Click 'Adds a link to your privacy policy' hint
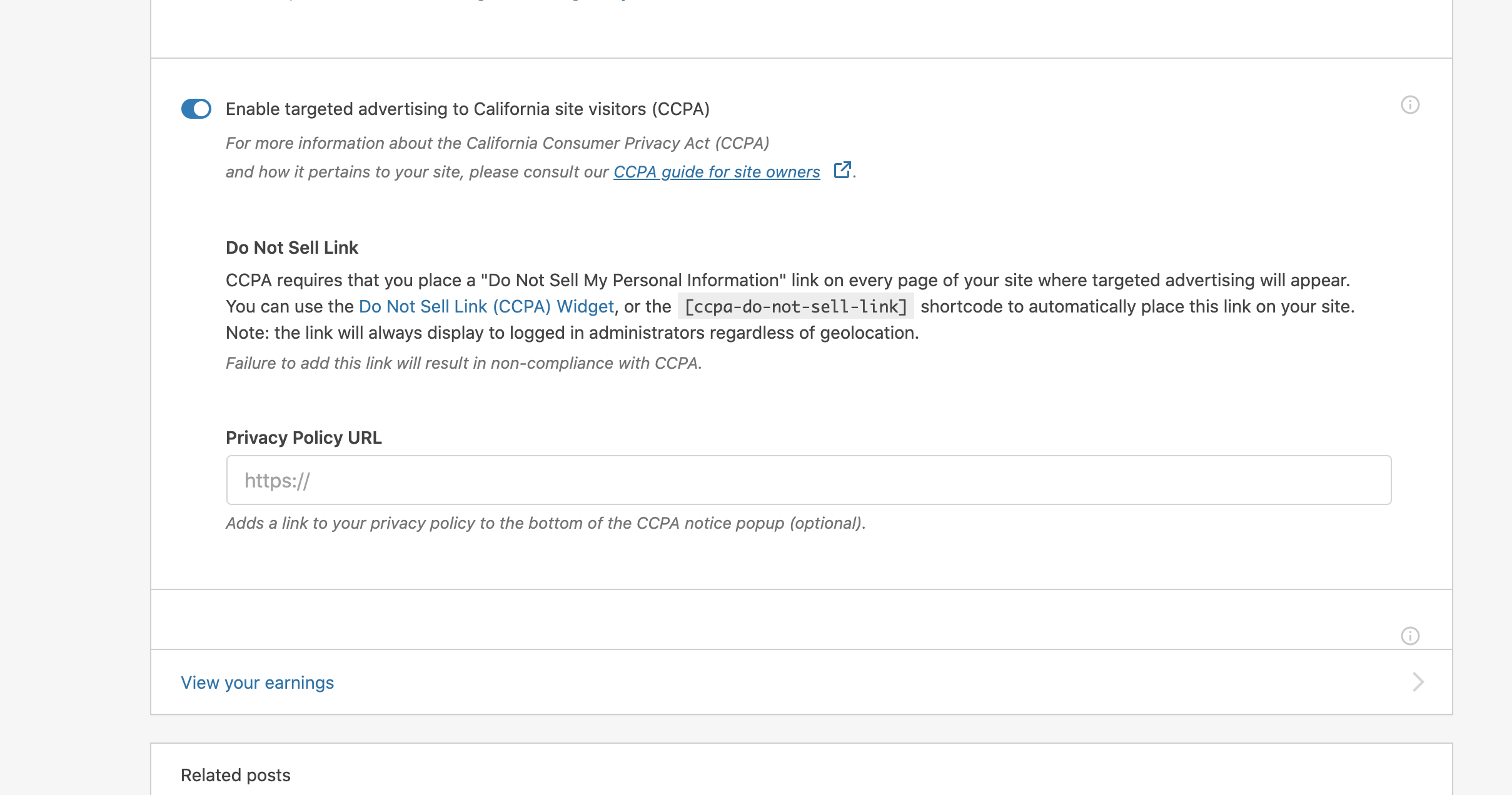The height and width of the screenshot is (795, 1512). (545, 523)
